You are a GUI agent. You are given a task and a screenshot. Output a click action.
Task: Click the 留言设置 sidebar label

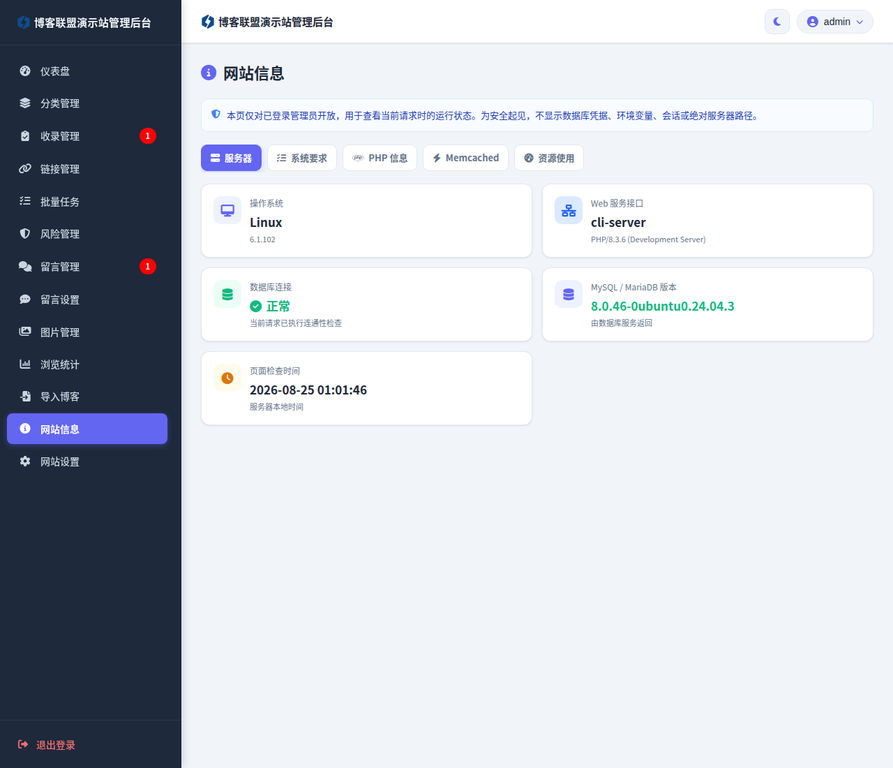click(x=60, y=299)
